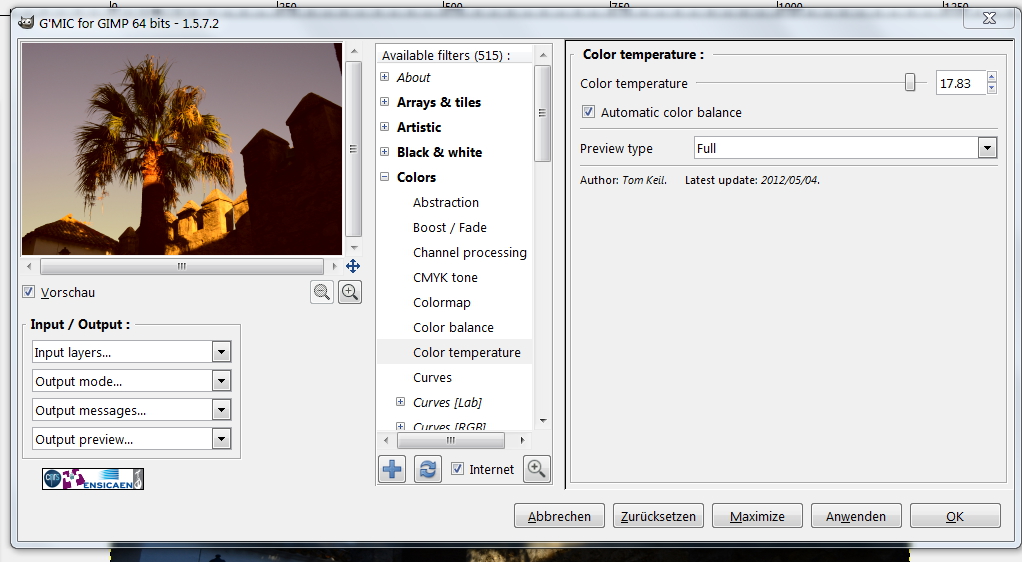Image resolution: width=1022 pixels, height=562 pixels.
Task: Click the color temperature value field
Action: pos(959,84)
